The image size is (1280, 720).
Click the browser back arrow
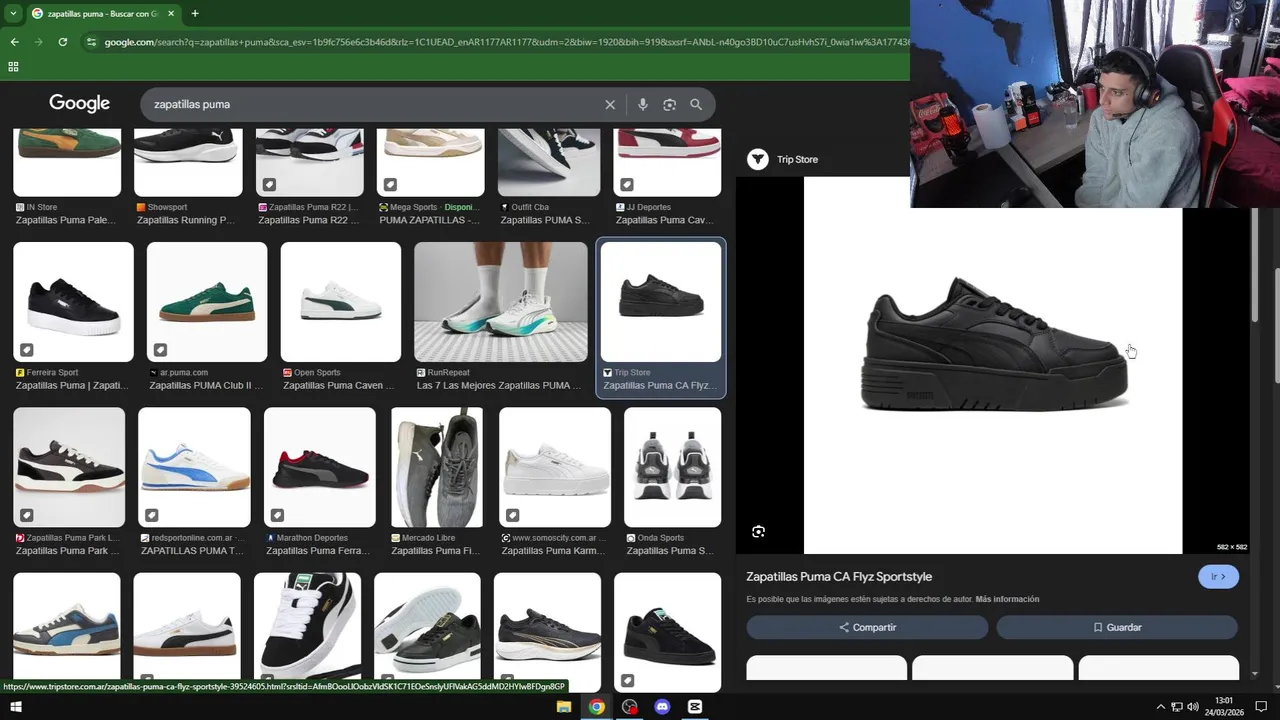14,42
